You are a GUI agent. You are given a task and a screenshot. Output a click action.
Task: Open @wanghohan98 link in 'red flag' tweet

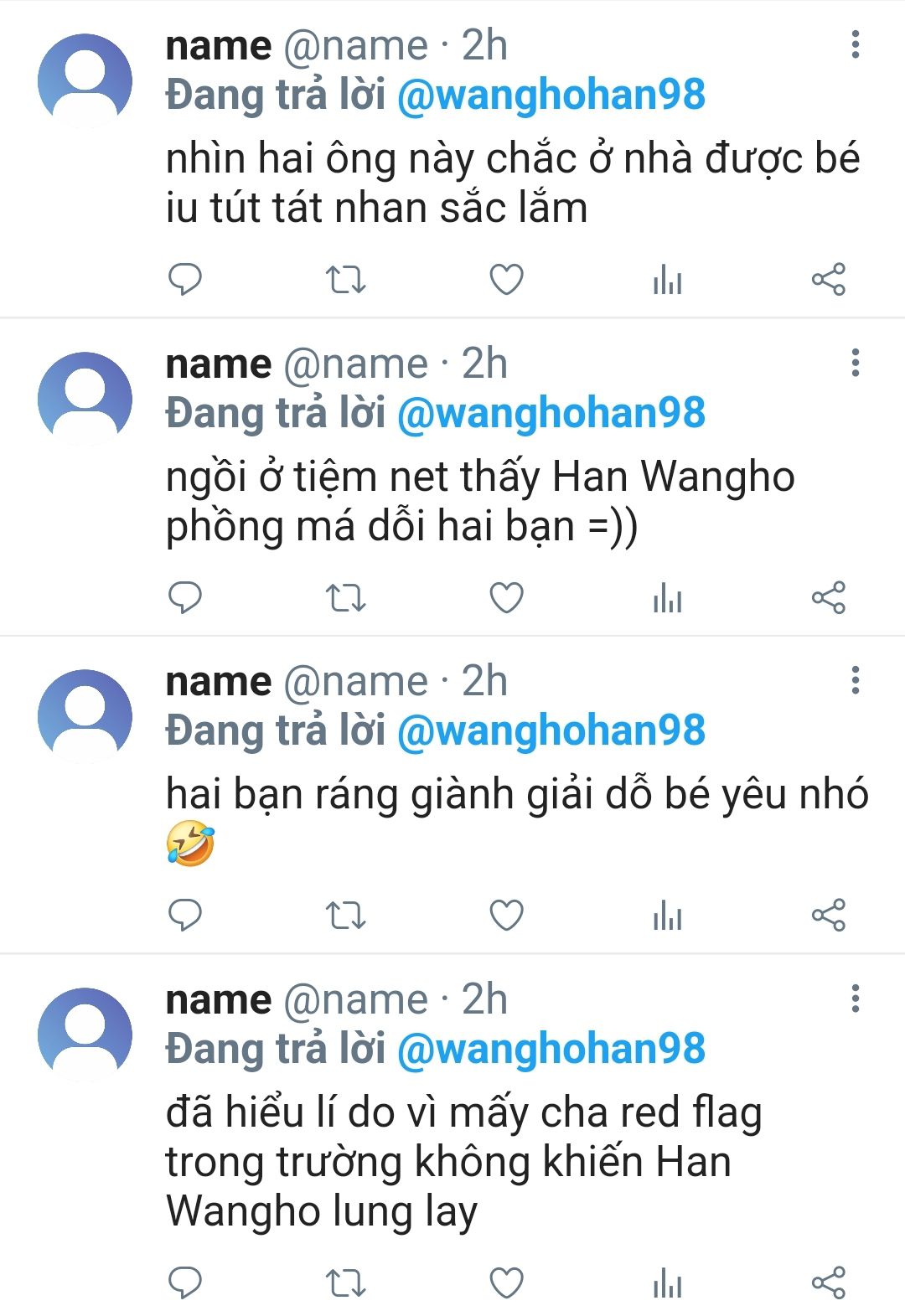(x=551, y=1049)
